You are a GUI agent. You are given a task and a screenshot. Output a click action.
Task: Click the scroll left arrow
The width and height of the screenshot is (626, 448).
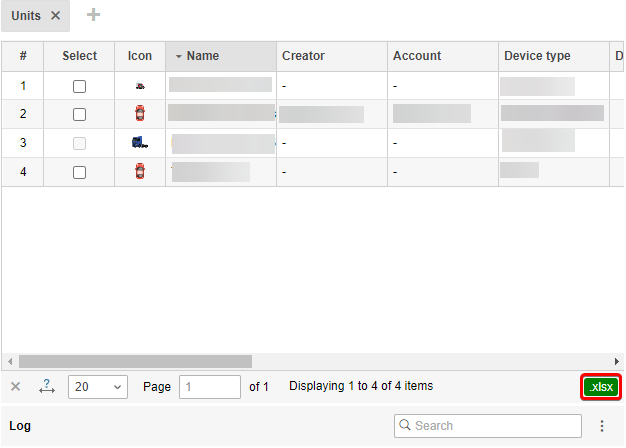tap(10, 361)
